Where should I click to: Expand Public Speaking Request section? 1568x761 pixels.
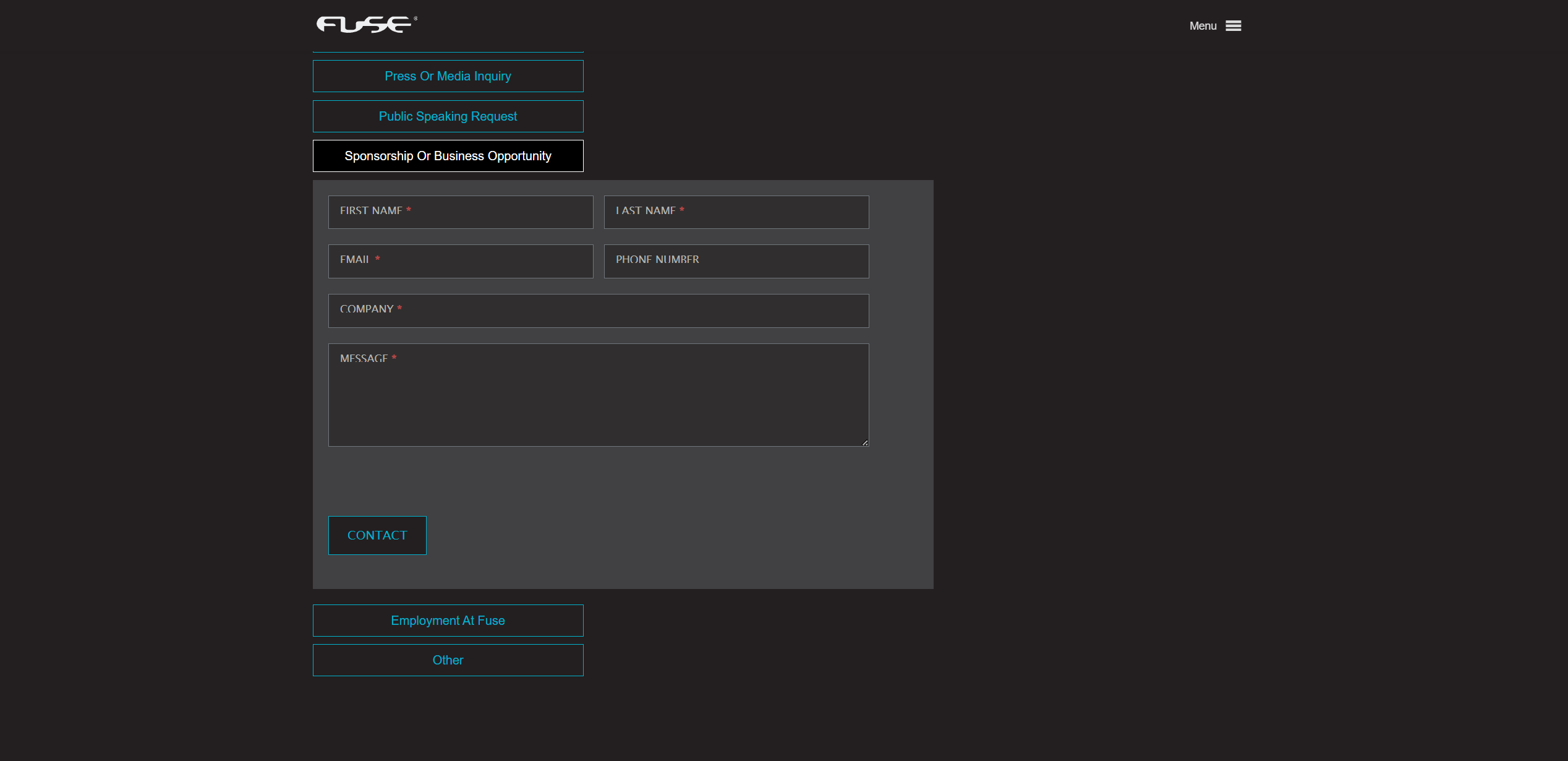[448, 116]
